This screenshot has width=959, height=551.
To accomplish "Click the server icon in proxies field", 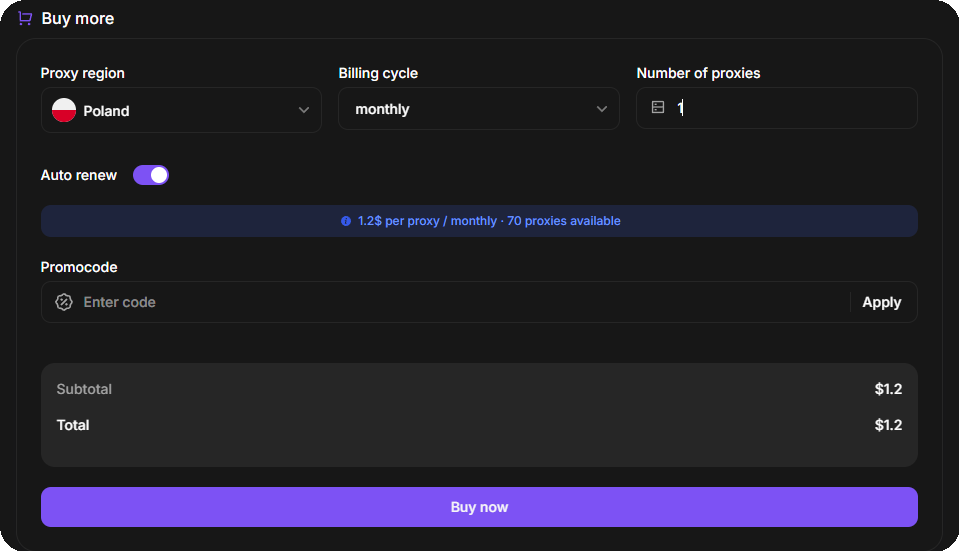I will 658,108.
